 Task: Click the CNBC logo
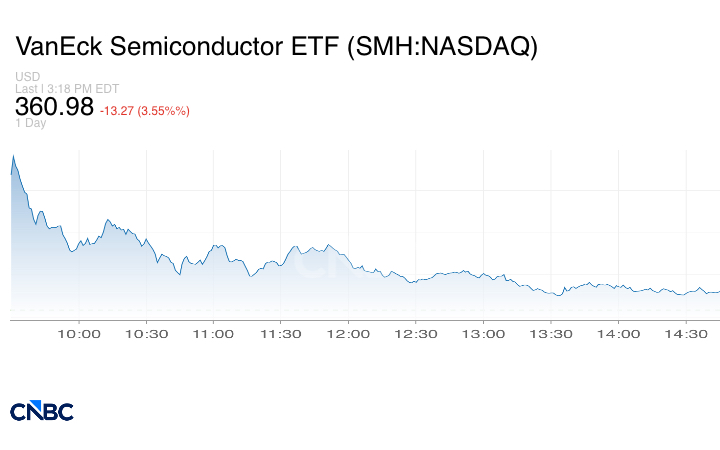tap(42, 411)
